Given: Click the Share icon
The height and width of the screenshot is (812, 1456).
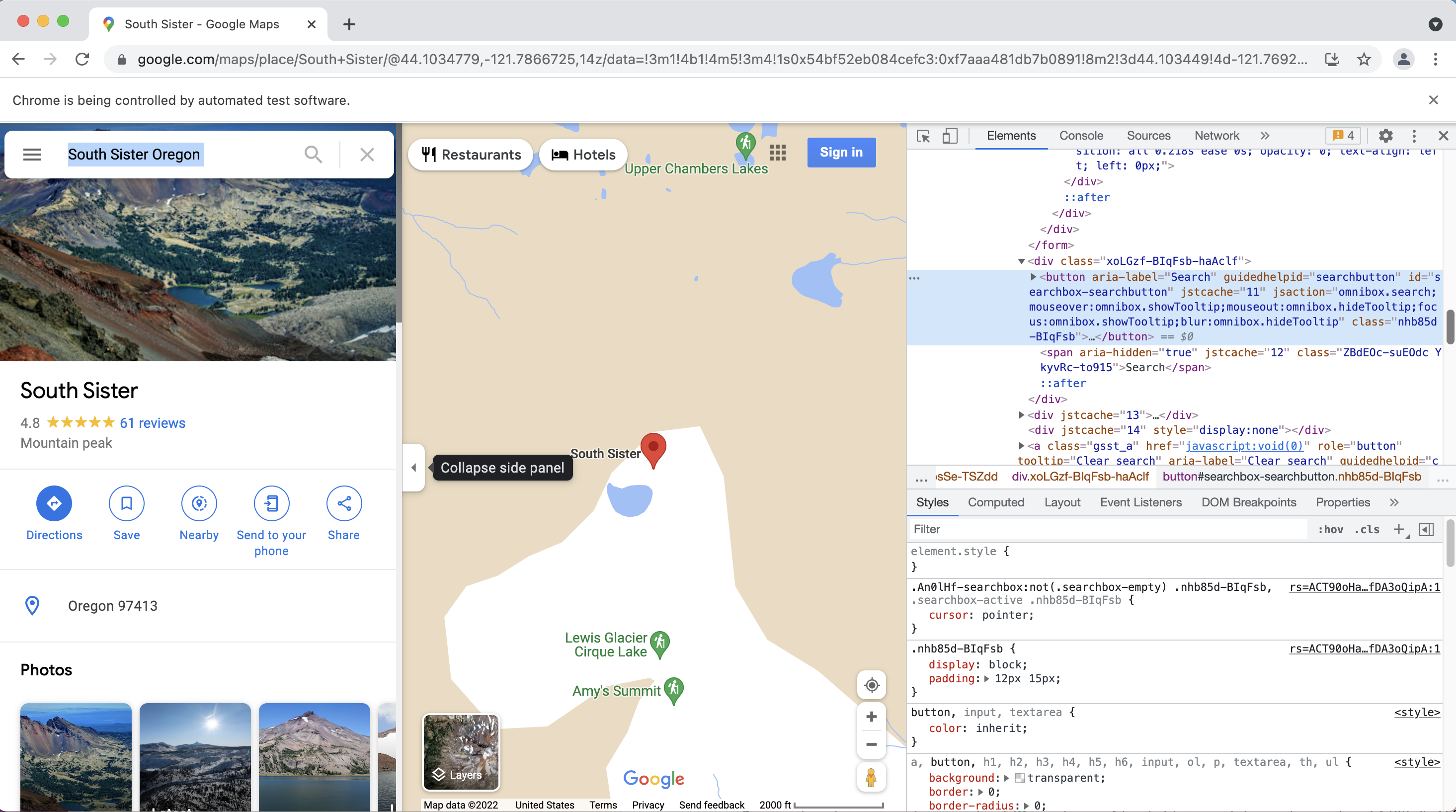Looking at the screenshot, I should click(x=344, y=503).
